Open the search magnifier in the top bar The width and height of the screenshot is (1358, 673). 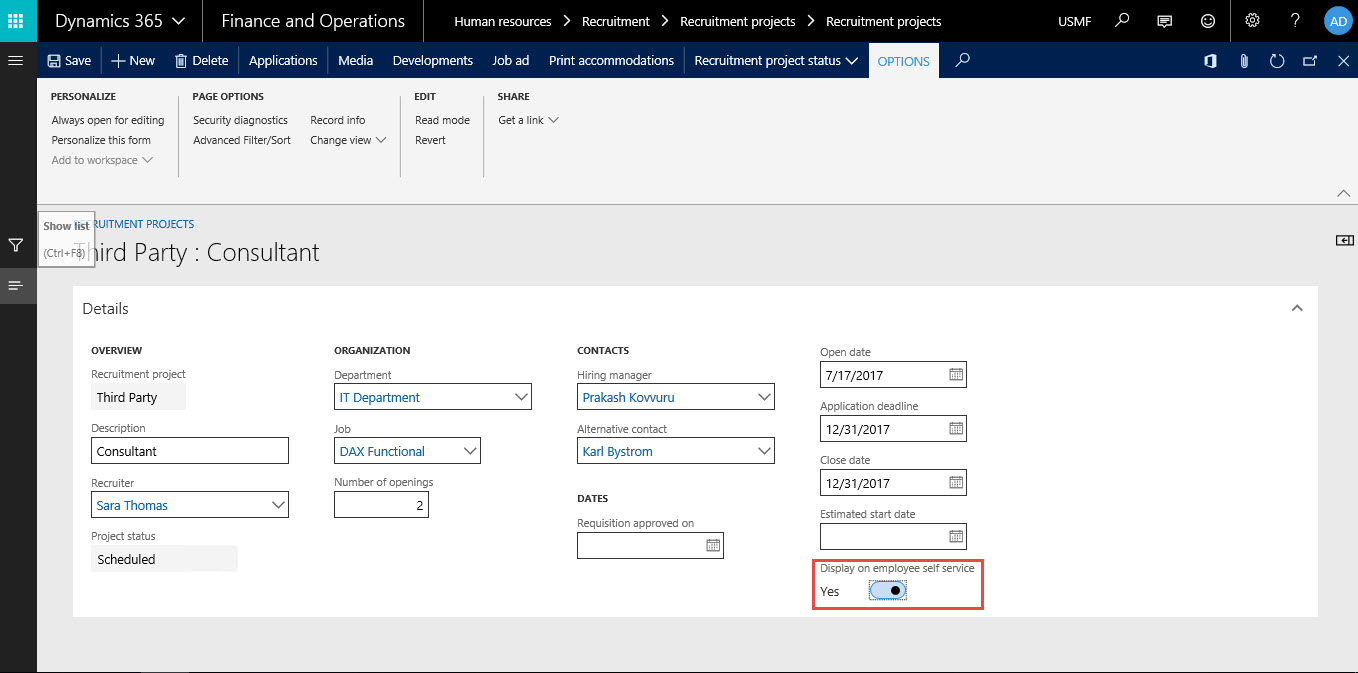(x=1122, y=20)
